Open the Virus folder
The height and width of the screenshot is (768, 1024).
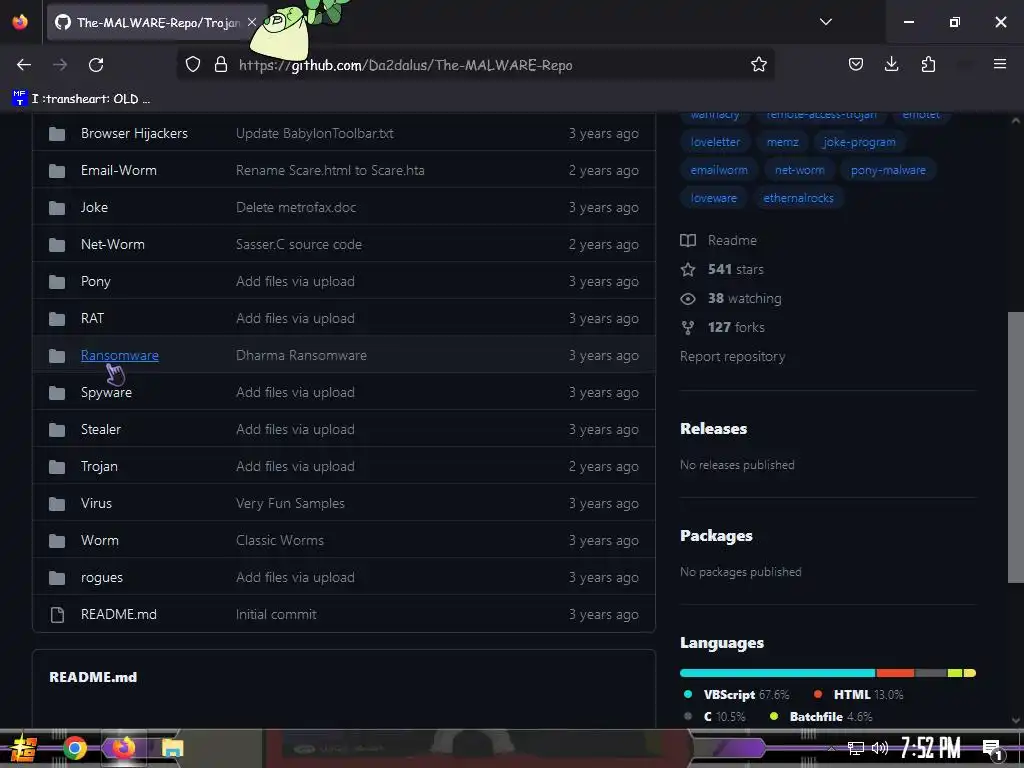tap(96, 504)
